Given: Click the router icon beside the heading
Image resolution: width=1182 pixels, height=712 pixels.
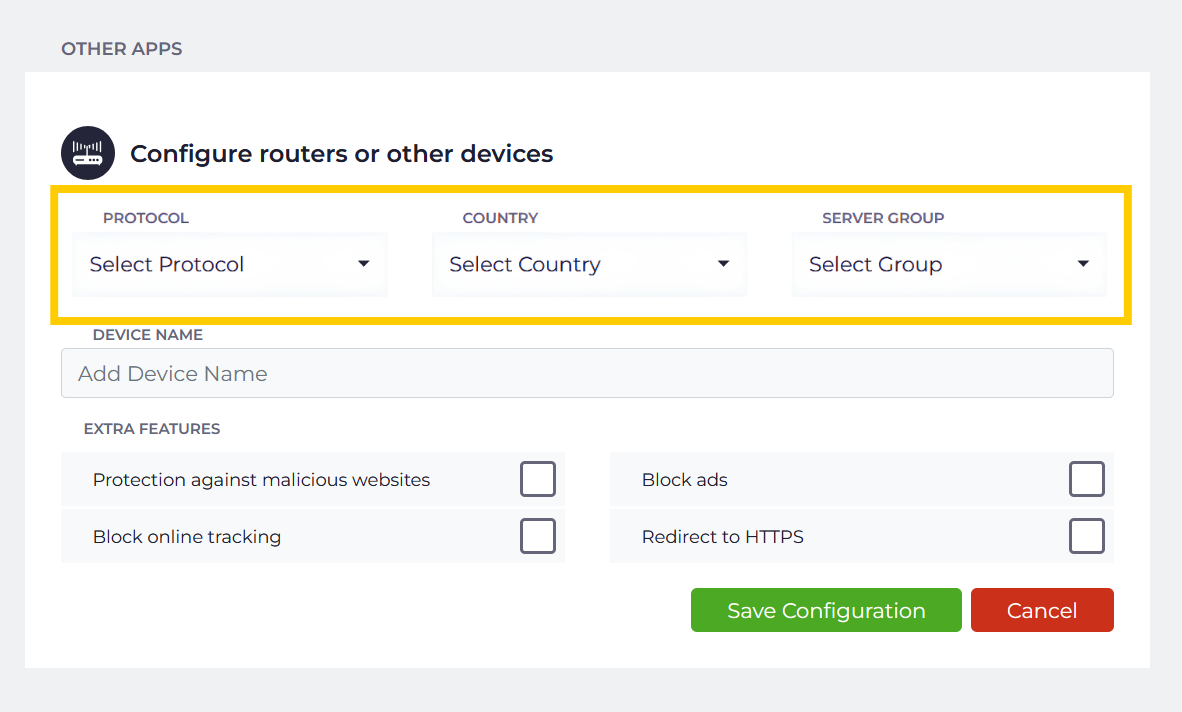Looking at the screenshot, I should (x=88, y=153).
